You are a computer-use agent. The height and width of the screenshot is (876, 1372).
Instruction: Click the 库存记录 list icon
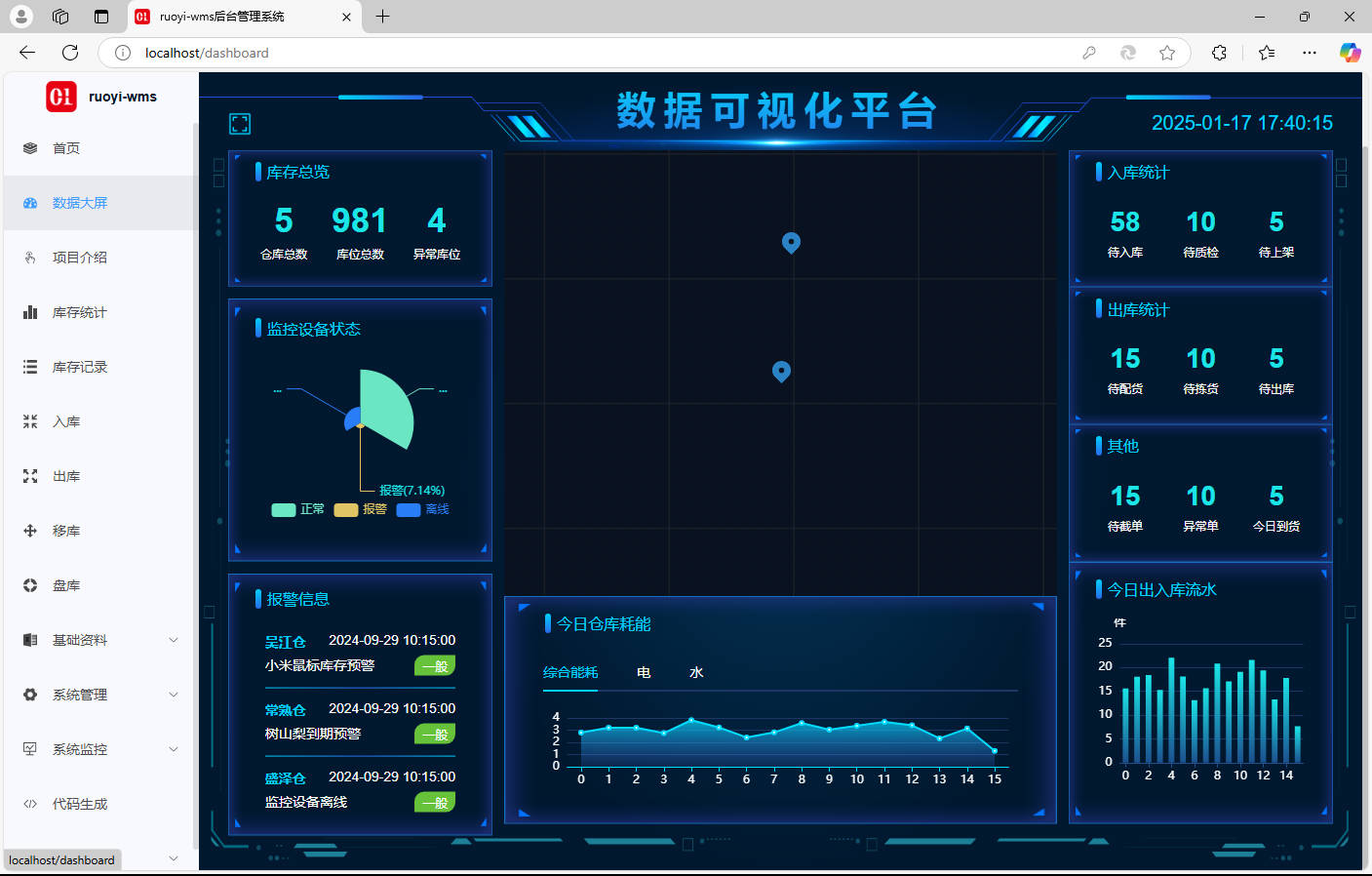coord(30,367)
